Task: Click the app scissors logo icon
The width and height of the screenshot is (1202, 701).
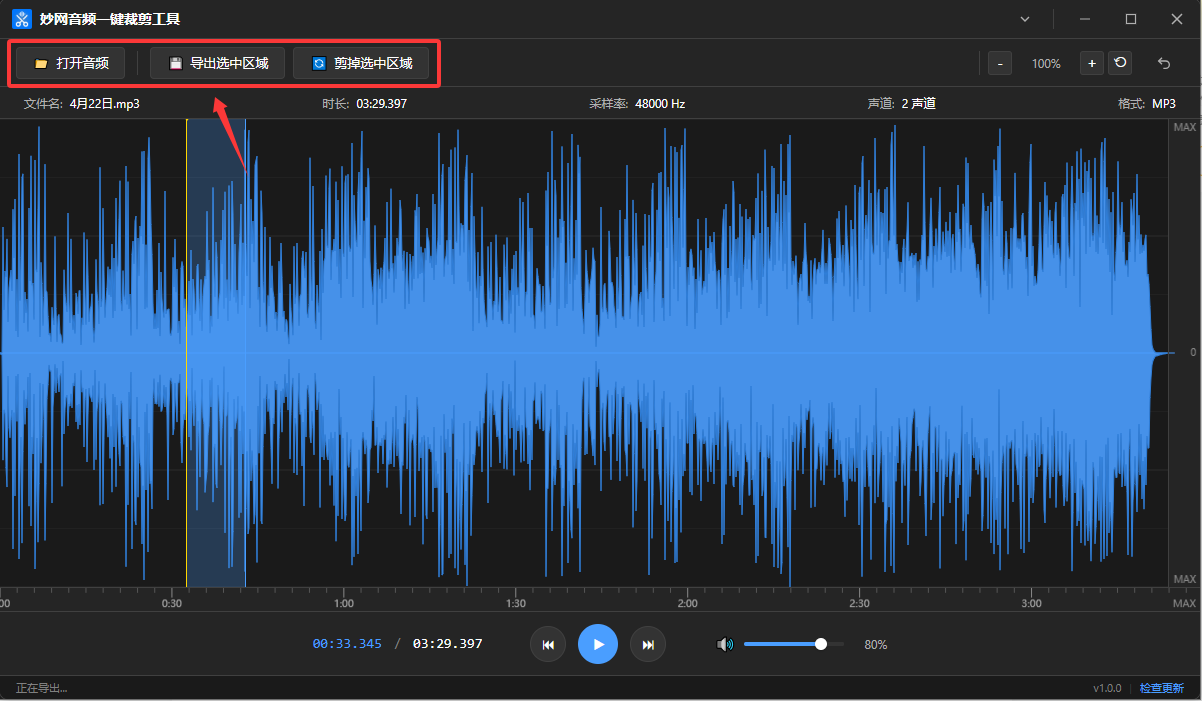Action: [x=22, y=19]
